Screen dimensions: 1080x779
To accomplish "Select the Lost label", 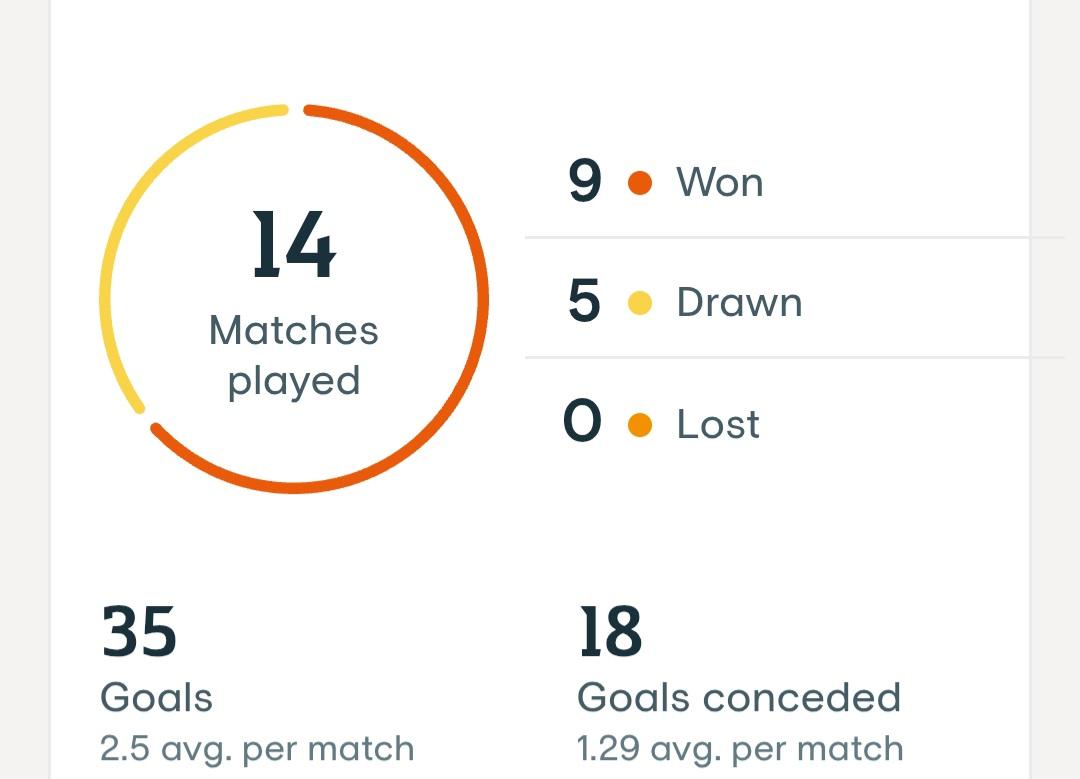I will pos(718,424).
